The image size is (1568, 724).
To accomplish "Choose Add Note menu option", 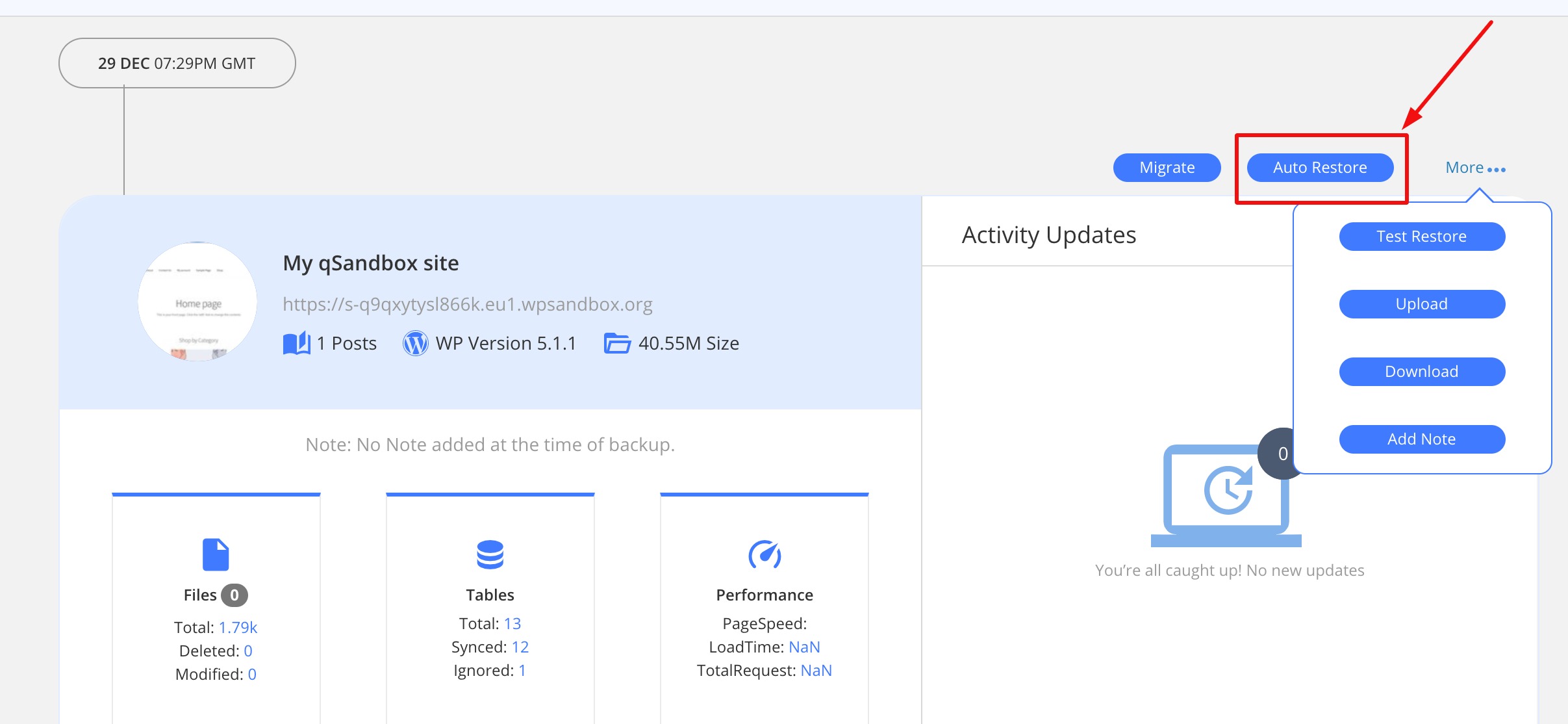I will (1421, 439).
